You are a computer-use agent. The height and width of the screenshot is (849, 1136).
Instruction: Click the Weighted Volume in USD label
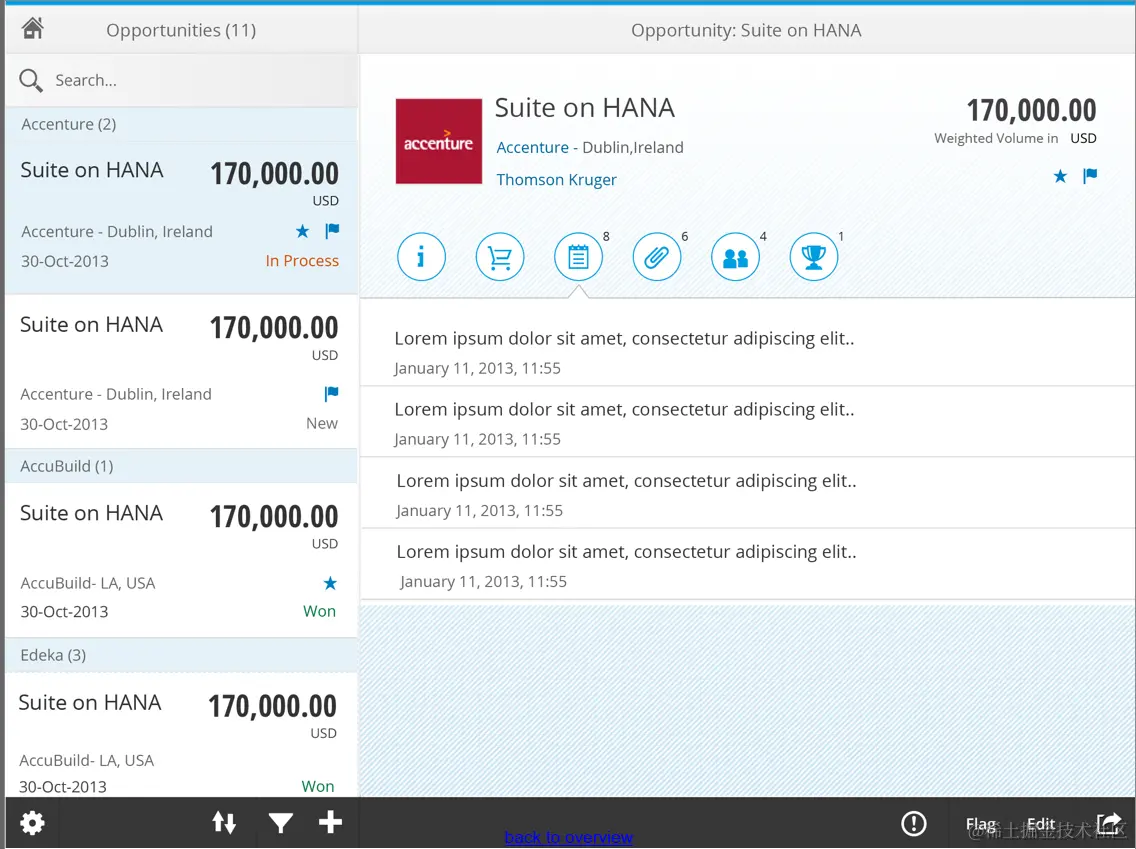pos(1015,138)
